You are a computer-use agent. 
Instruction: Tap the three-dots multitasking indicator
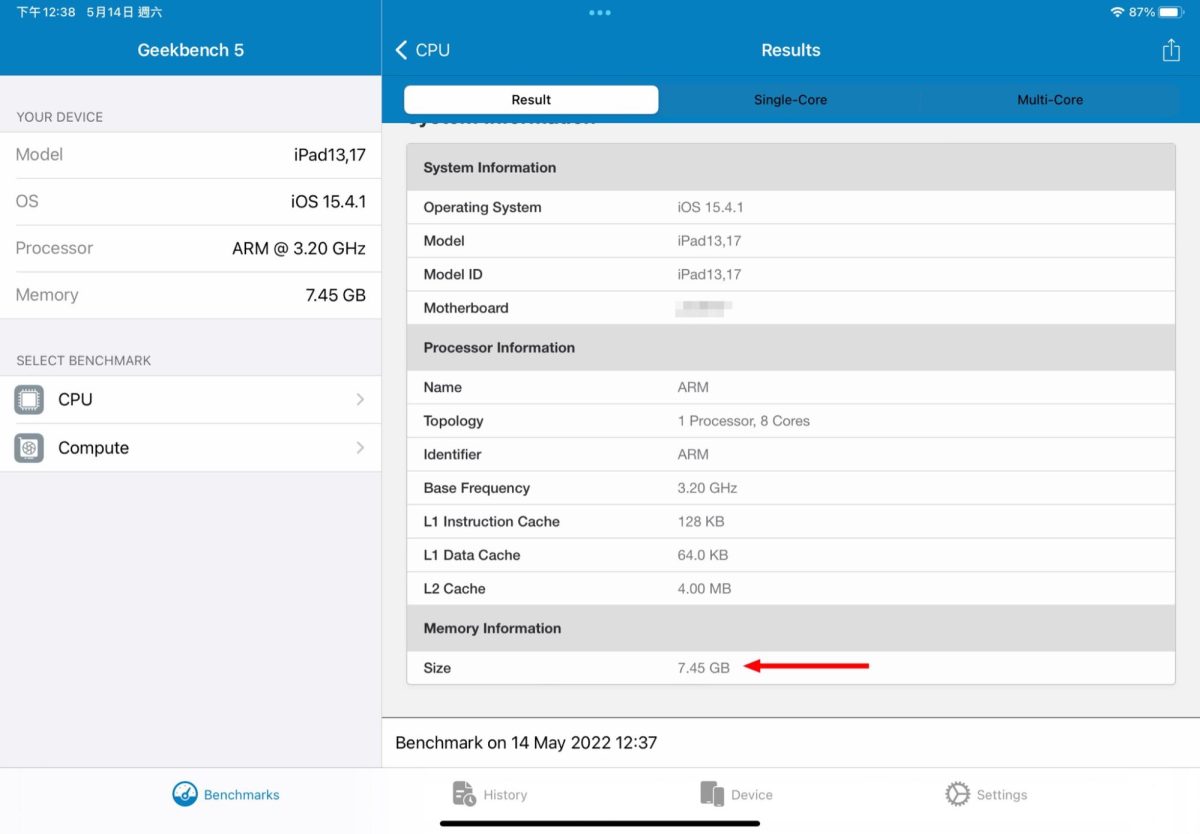pyautogui.click(x=600, y=12)
